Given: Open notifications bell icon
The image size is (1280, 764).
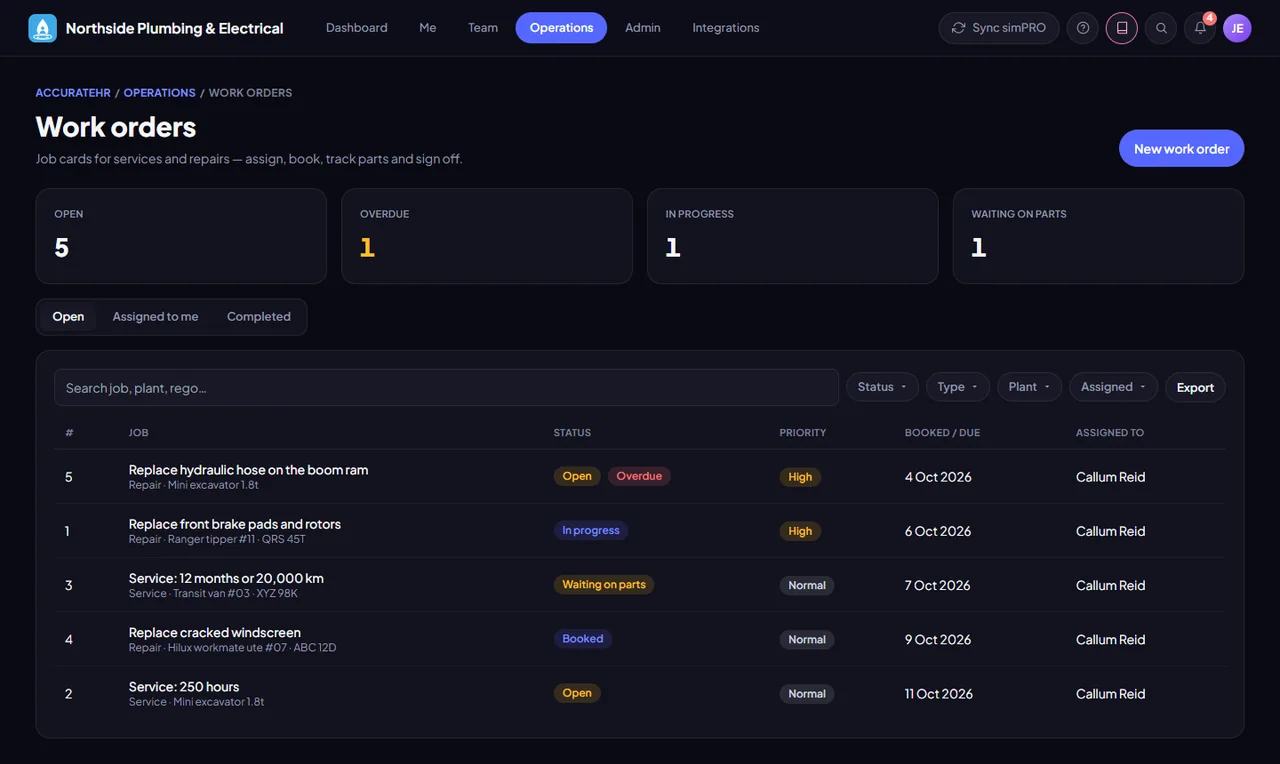Looking at the screenshot, I should (1200, 28).
